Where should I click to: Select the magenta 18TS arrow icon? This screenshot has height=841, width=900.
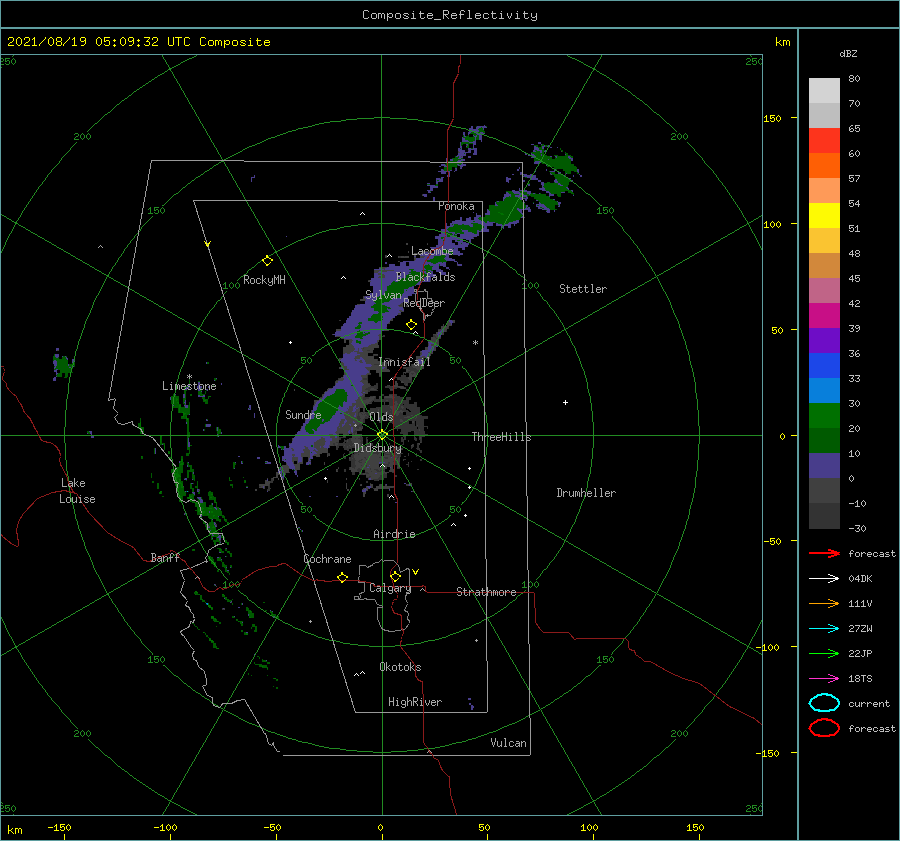click(x=824, y=679)
